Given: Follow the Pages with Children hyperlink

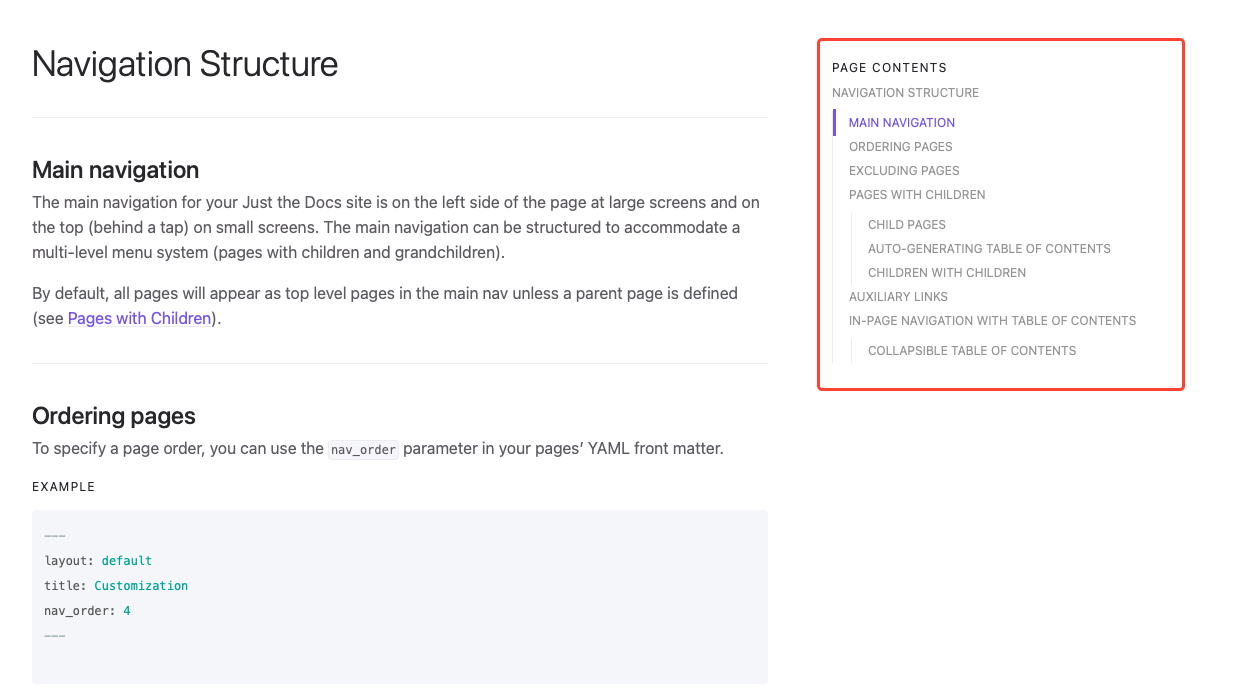Looking at the screenshot, I should pos(139,319).
